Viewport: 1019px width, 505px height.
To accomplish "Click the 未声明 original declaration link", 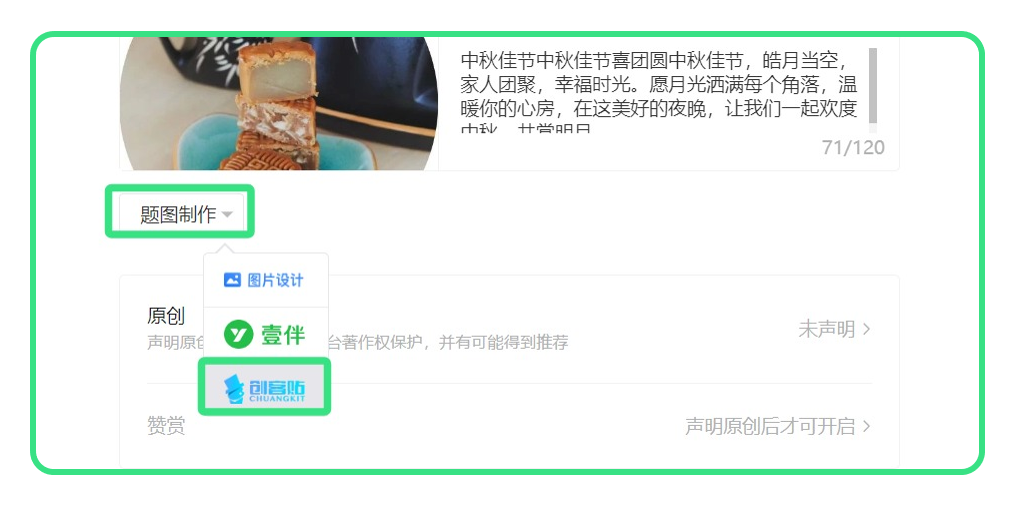I will [827, 330].
